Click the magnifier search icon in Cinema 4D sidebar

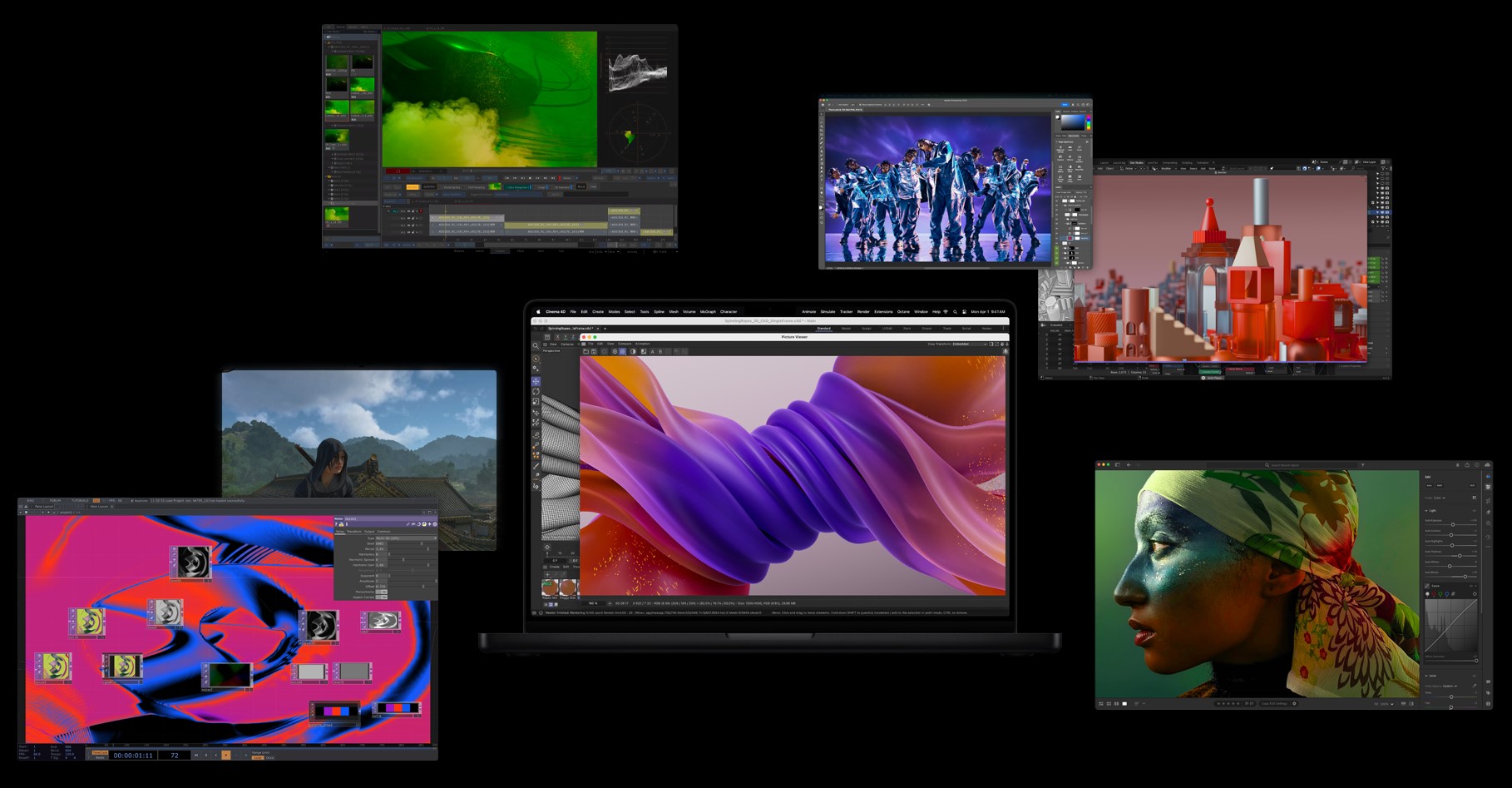(536, 345)
